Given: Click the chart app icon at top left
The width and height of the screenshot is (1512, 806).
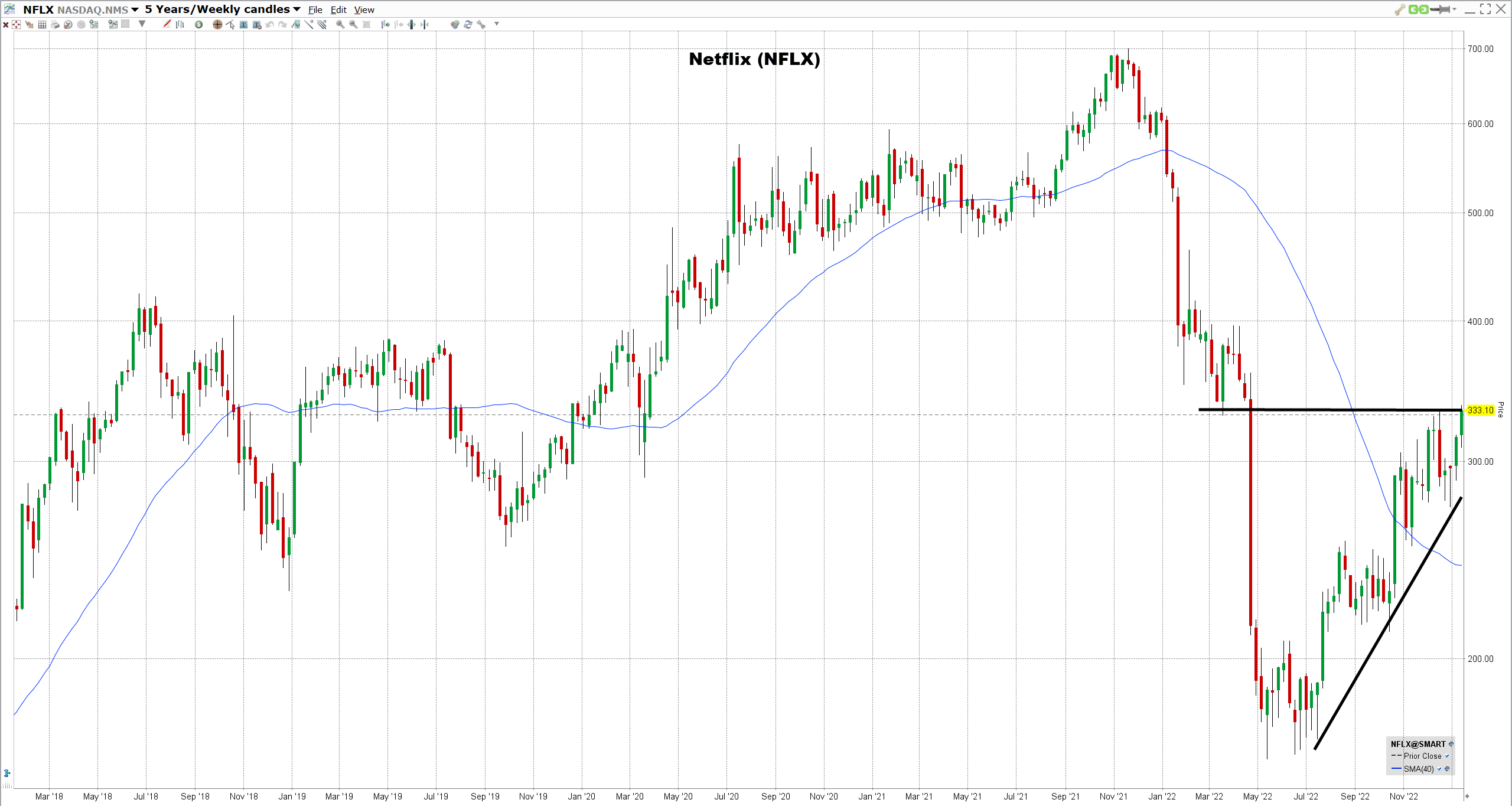Looking at the screenshot, I should (9, 9).
